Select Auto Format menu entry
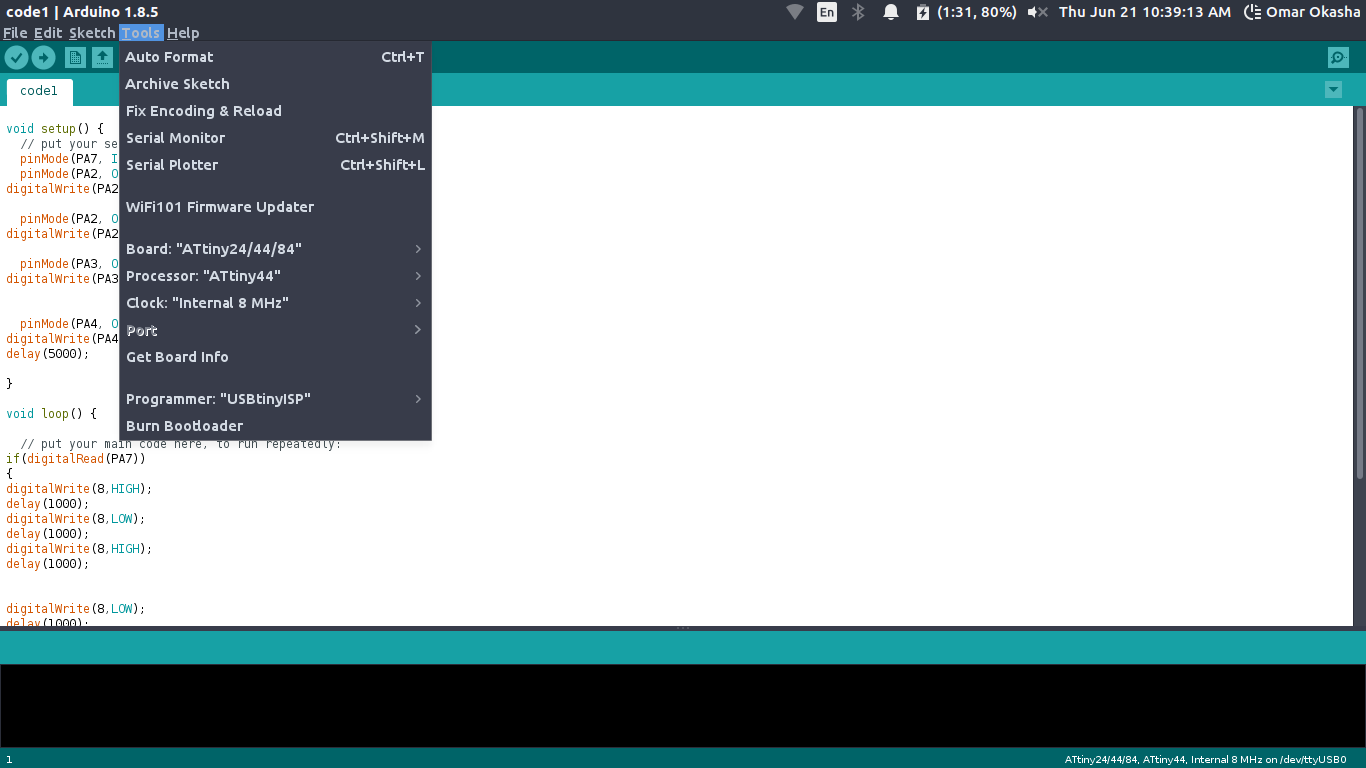 (x=275, y=57)
